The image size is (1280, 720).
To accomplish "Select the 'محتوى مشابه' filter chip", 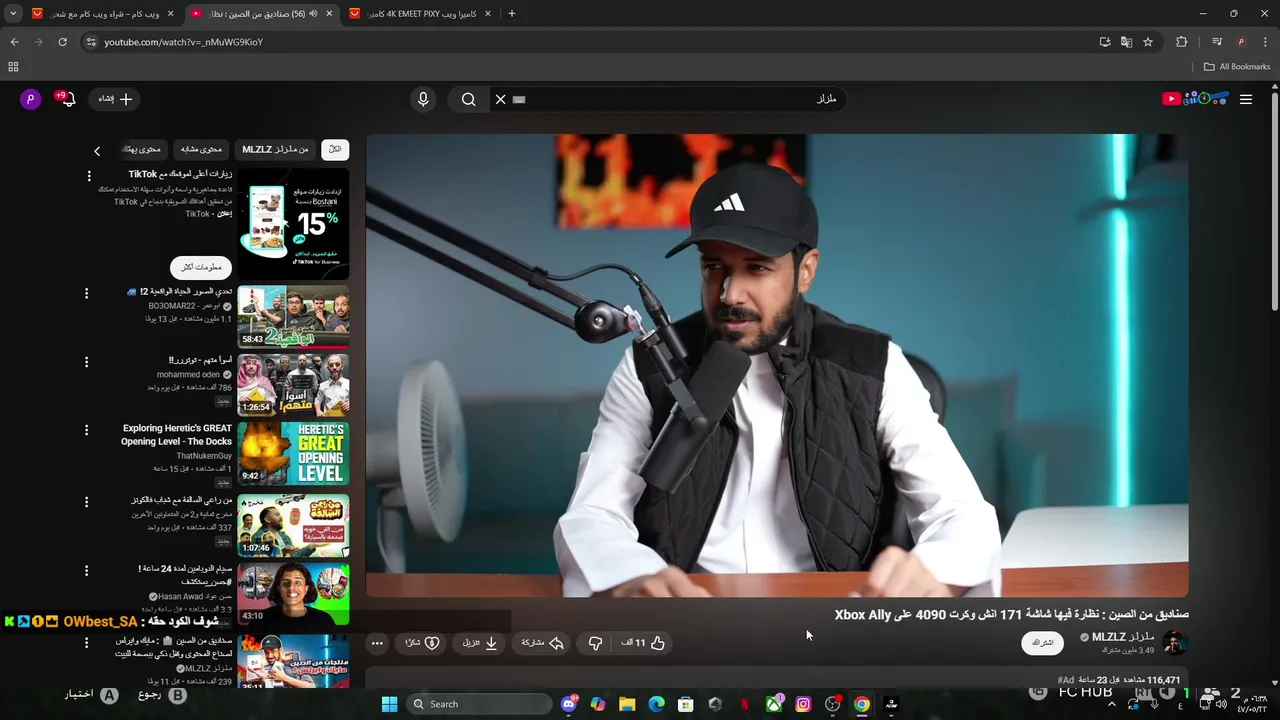I will [x=201, y=149].
